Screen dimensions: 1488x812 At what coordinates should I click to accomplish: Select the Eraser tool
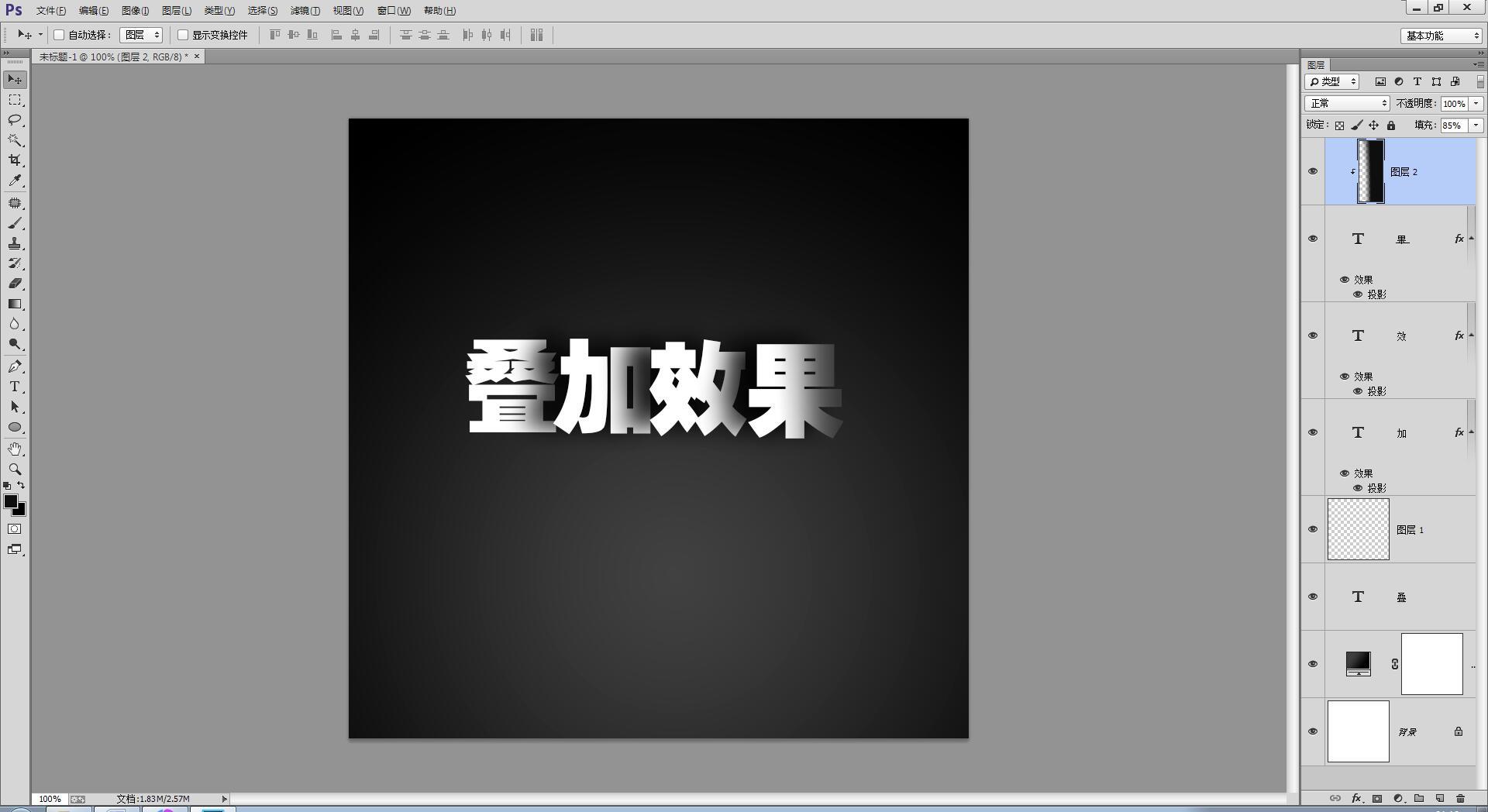(15, 284)
